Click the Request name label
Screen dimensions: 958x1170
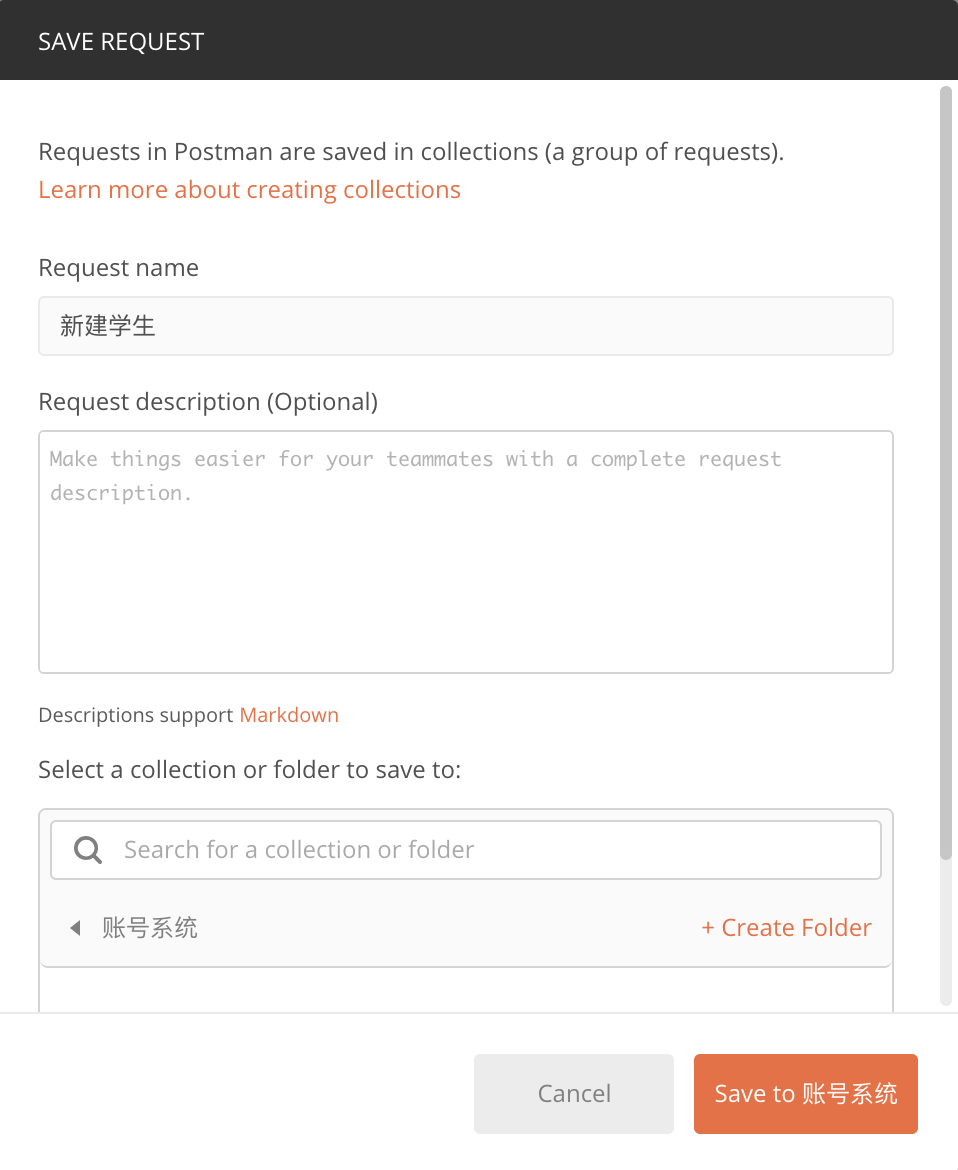(119, 267)
